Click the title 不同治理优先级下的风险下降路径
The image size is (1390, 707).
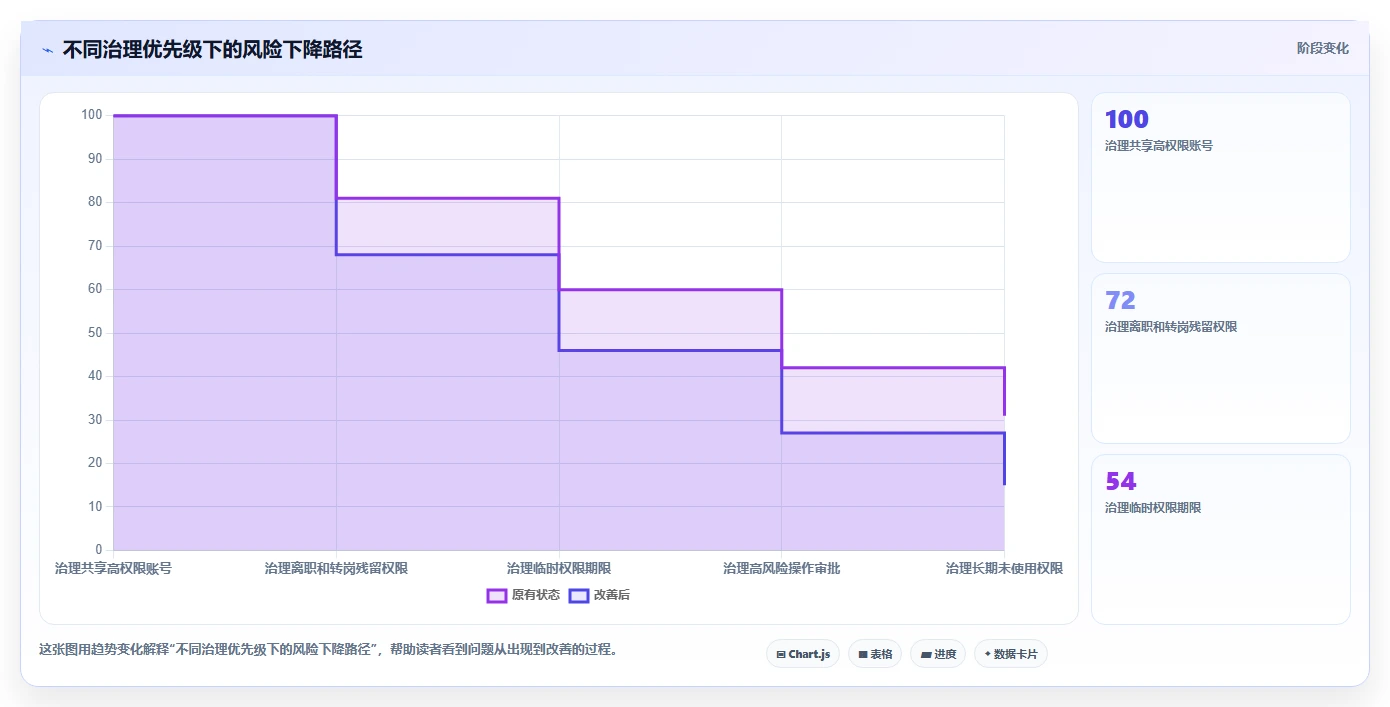[x=212, y=49]
